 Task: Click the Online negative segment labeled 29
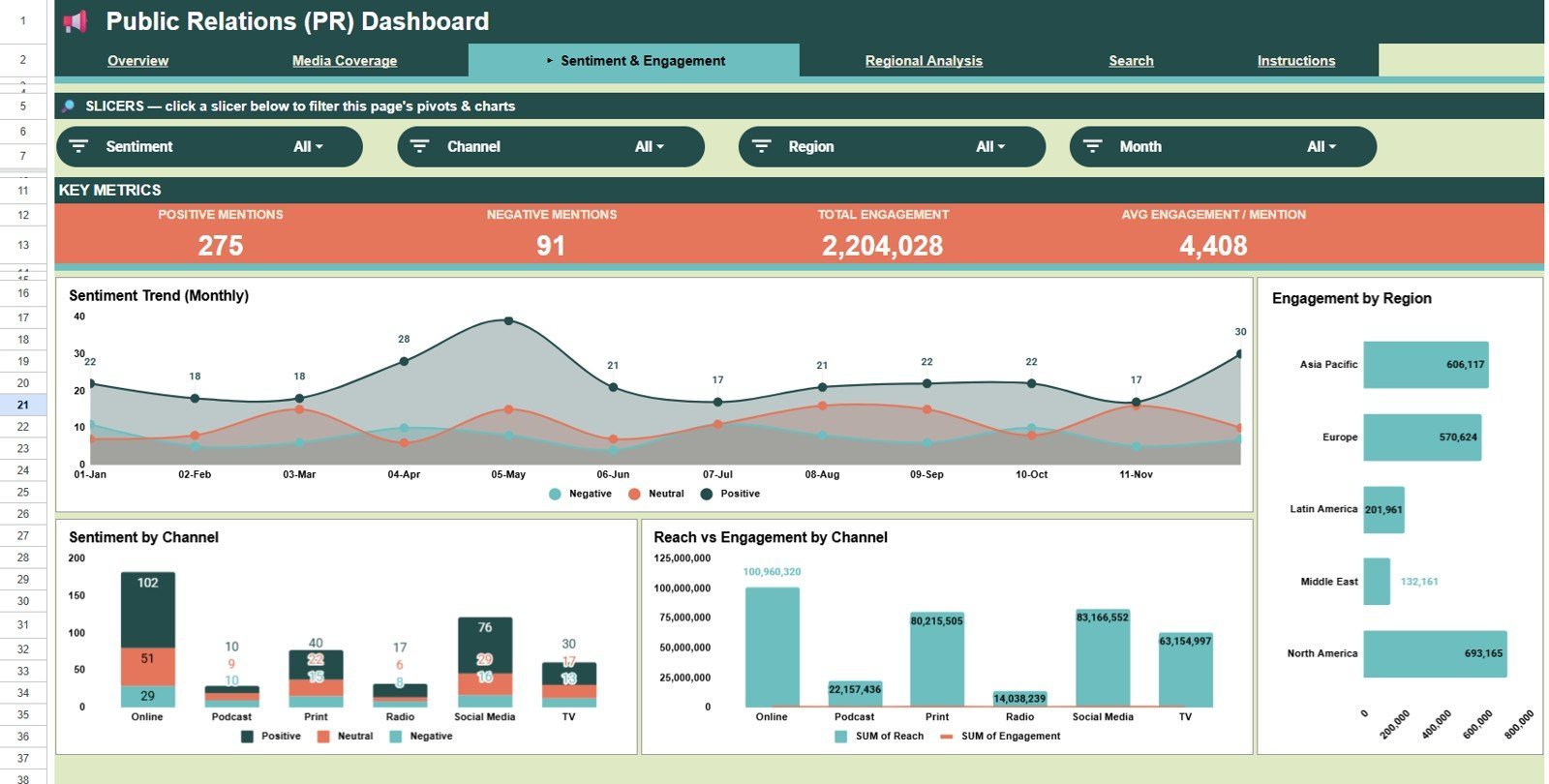click(x=148, y=697)
